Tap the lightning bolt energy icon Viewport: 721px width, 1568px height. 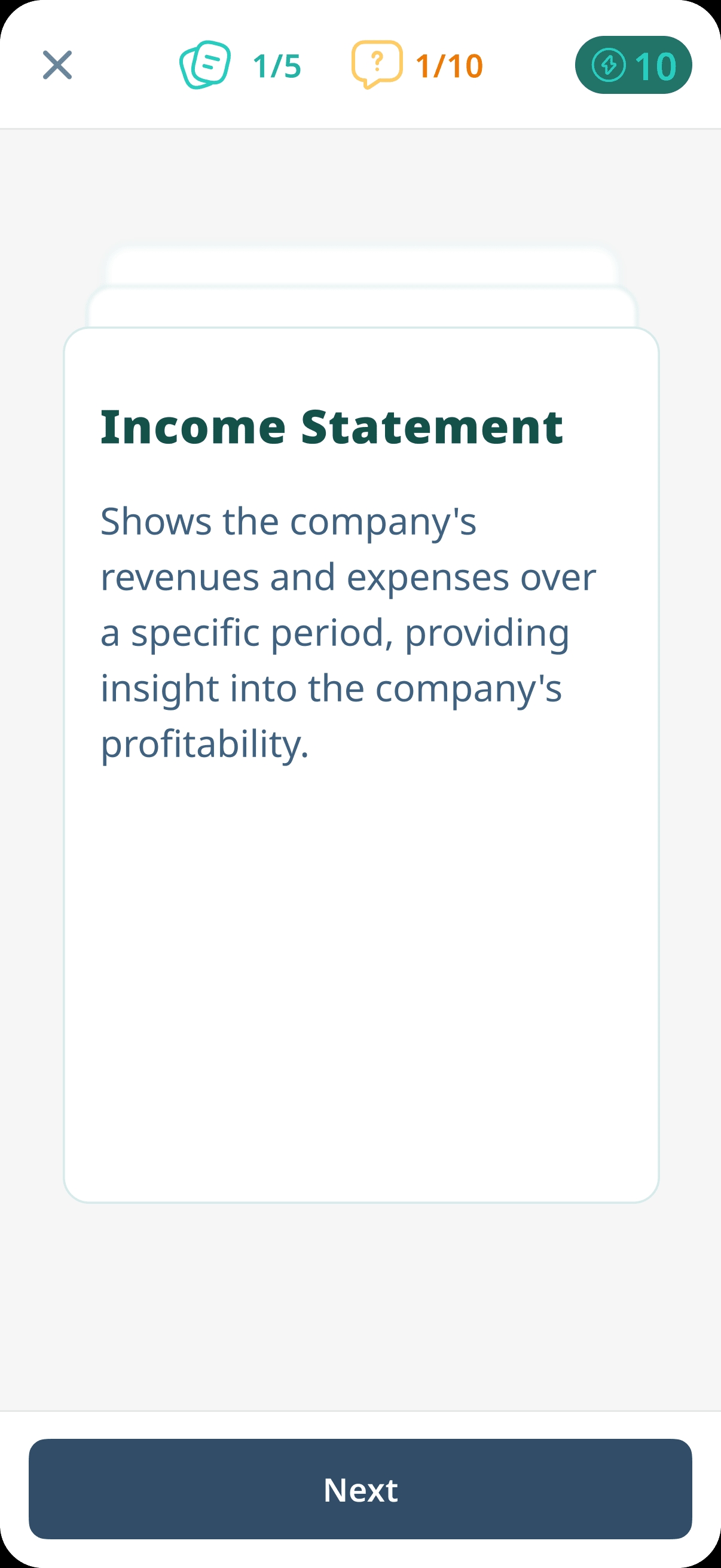pos(609,65)
